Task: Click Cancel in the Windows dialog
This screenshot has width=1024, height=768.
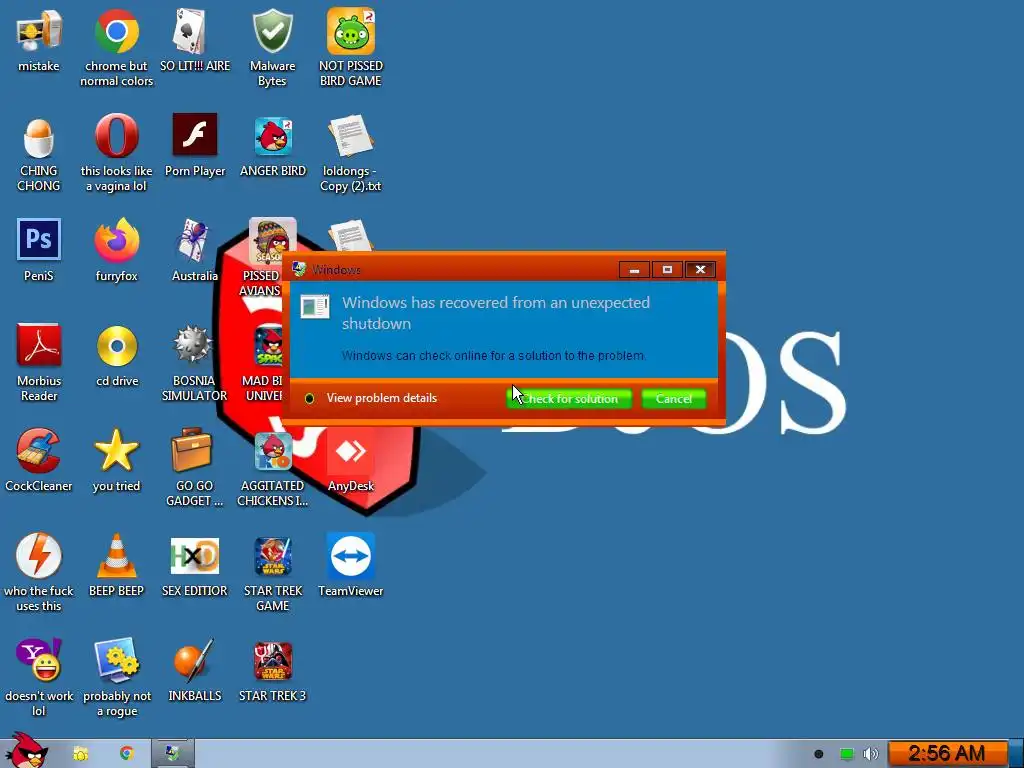Action: tap(673, 398)
